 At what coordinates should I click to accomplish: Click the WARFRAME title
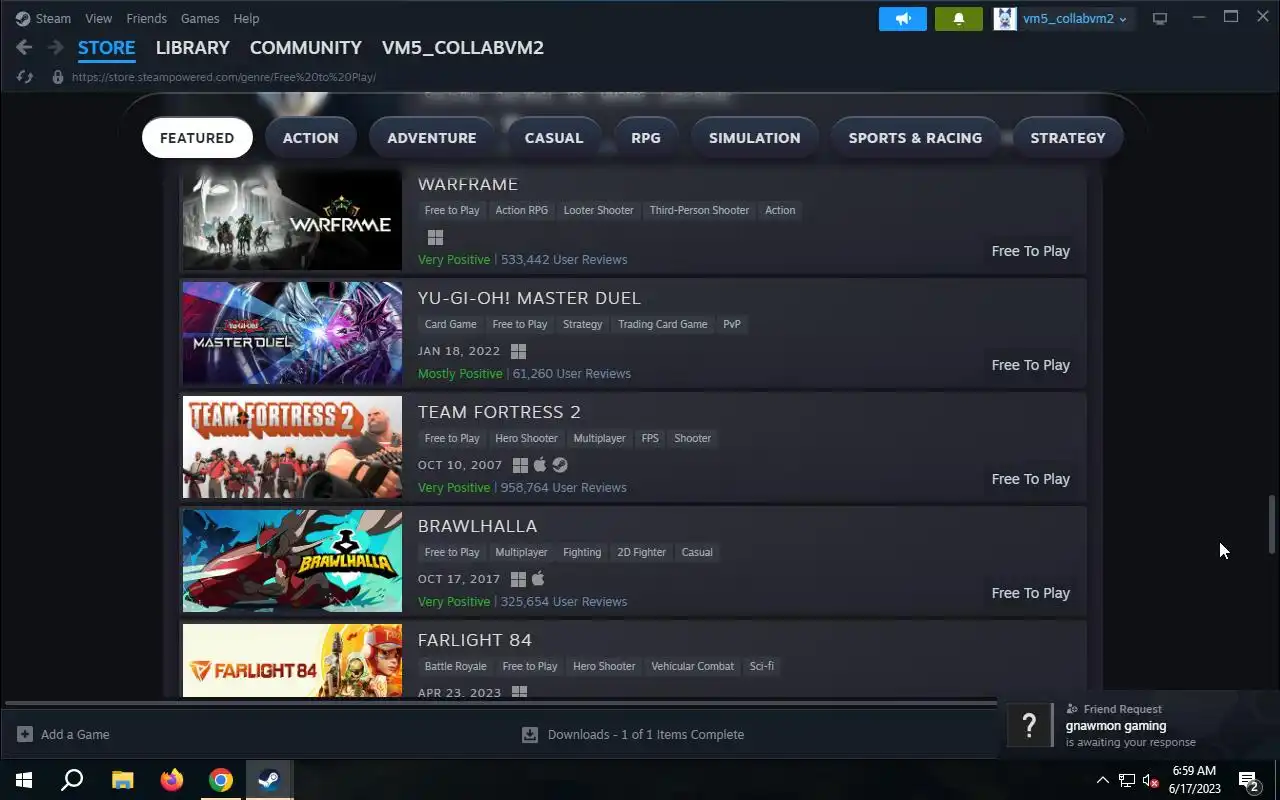(x=468, y=184)
